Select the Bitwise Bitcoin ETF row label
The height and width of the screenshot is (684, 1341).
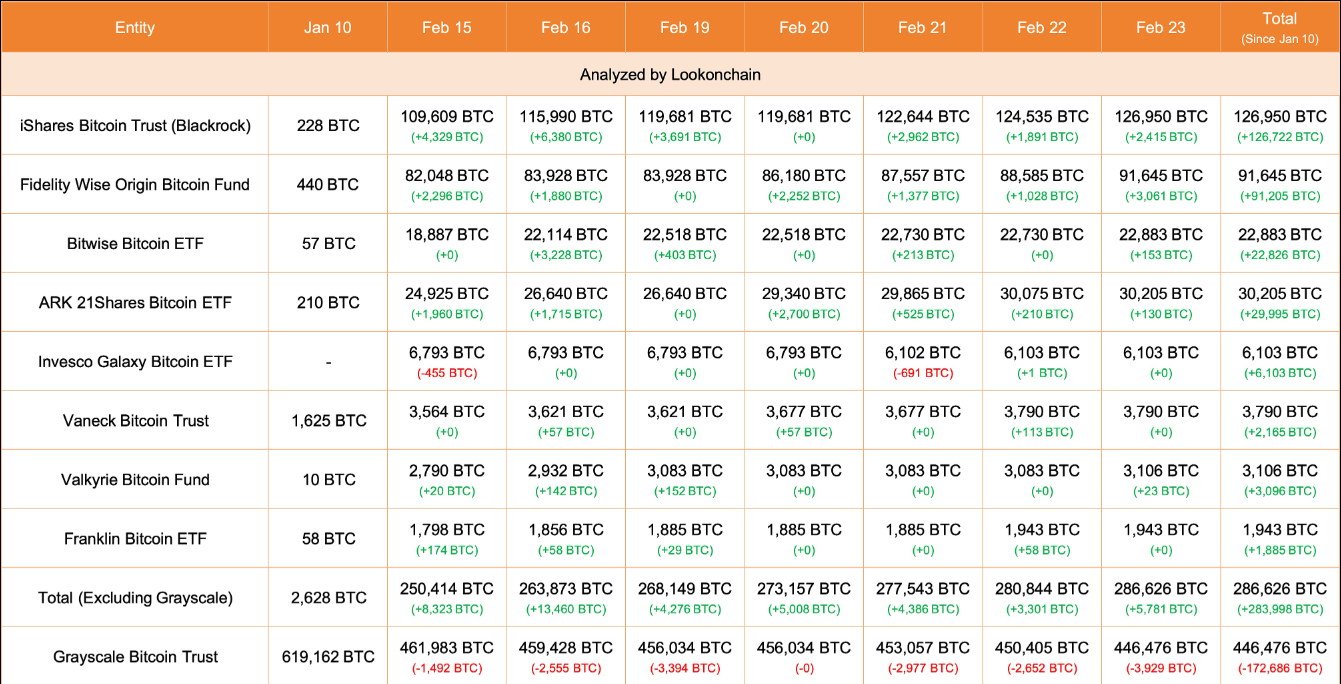click(x=135, y=244)
